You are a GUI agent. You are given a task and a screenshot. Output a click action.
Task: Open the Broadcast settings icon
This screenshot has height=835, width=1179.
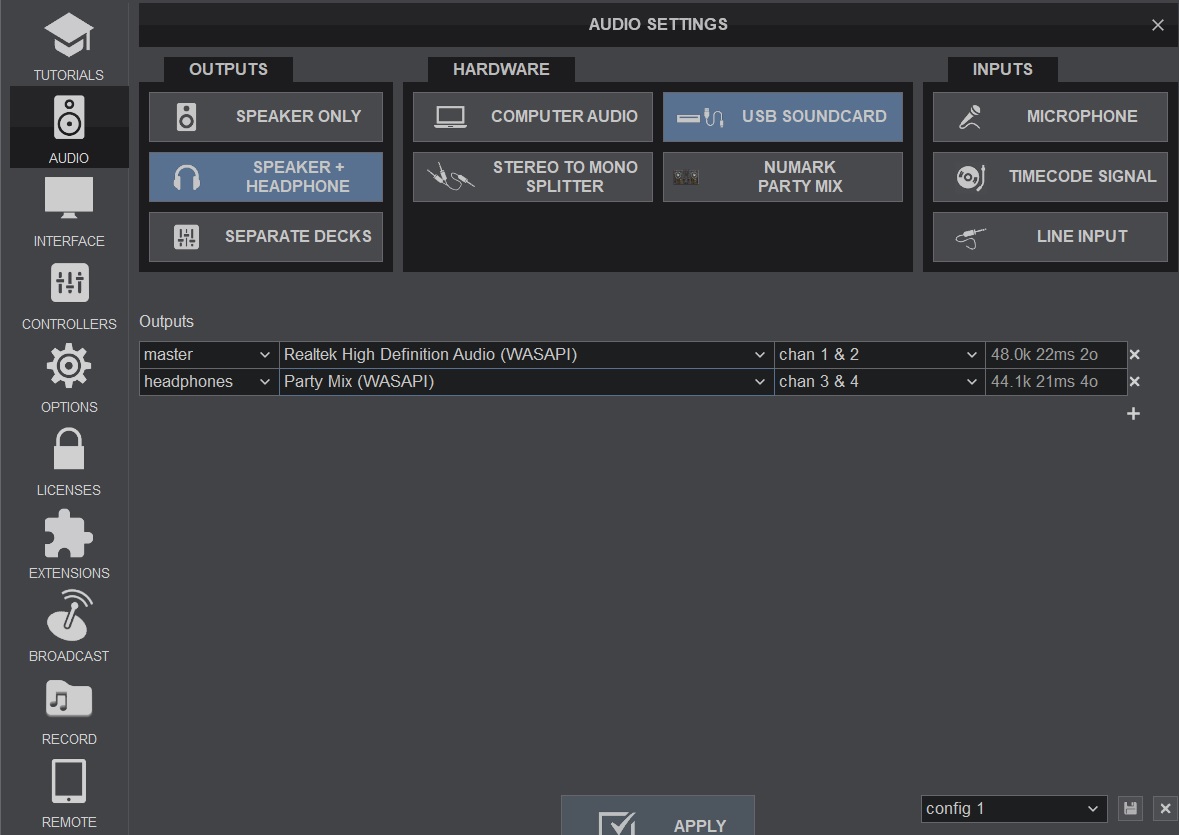[x=68, y=616]
